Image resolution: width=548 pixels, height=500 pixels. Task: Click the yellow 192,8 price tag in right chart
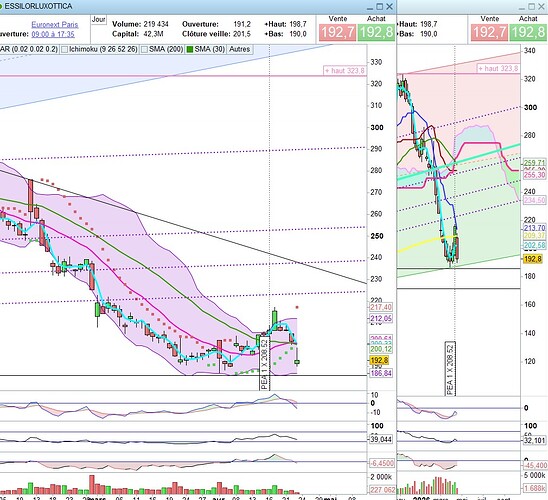click(533, 259)
